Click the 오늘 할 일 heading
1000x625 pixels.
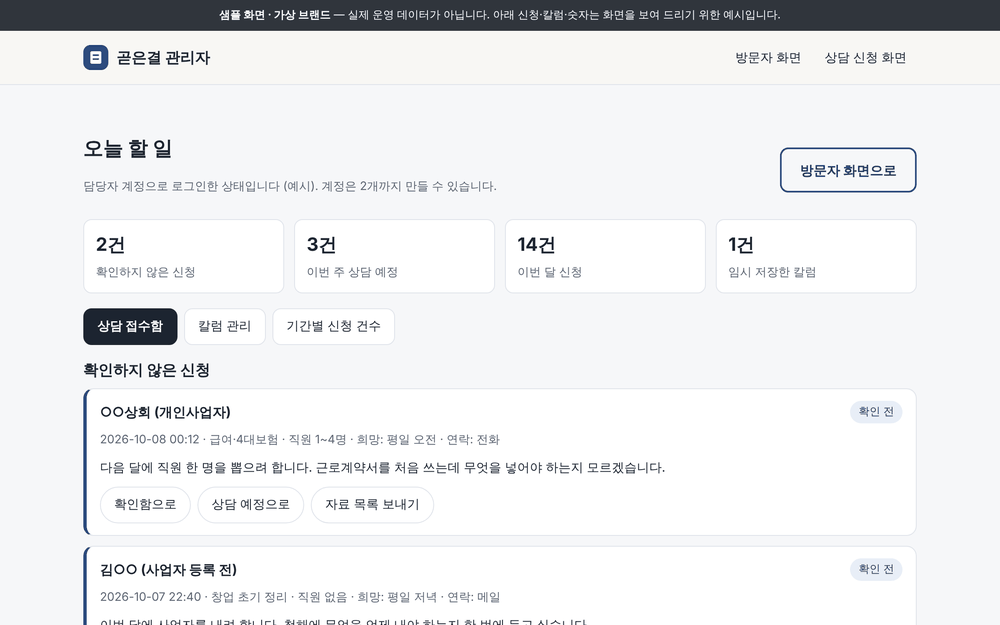pyautogui.click(x=128, y=149)
